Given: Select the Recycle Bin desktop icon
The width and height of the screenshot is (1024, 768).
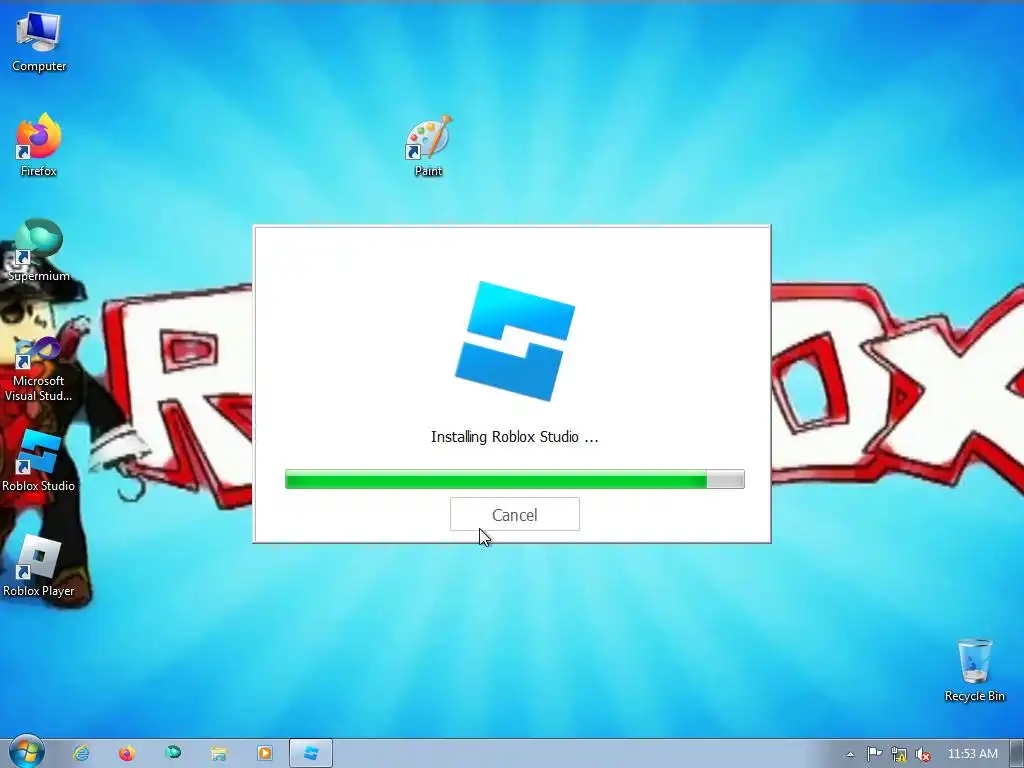Looking at the screenshot, I should [x=974, y=670].
